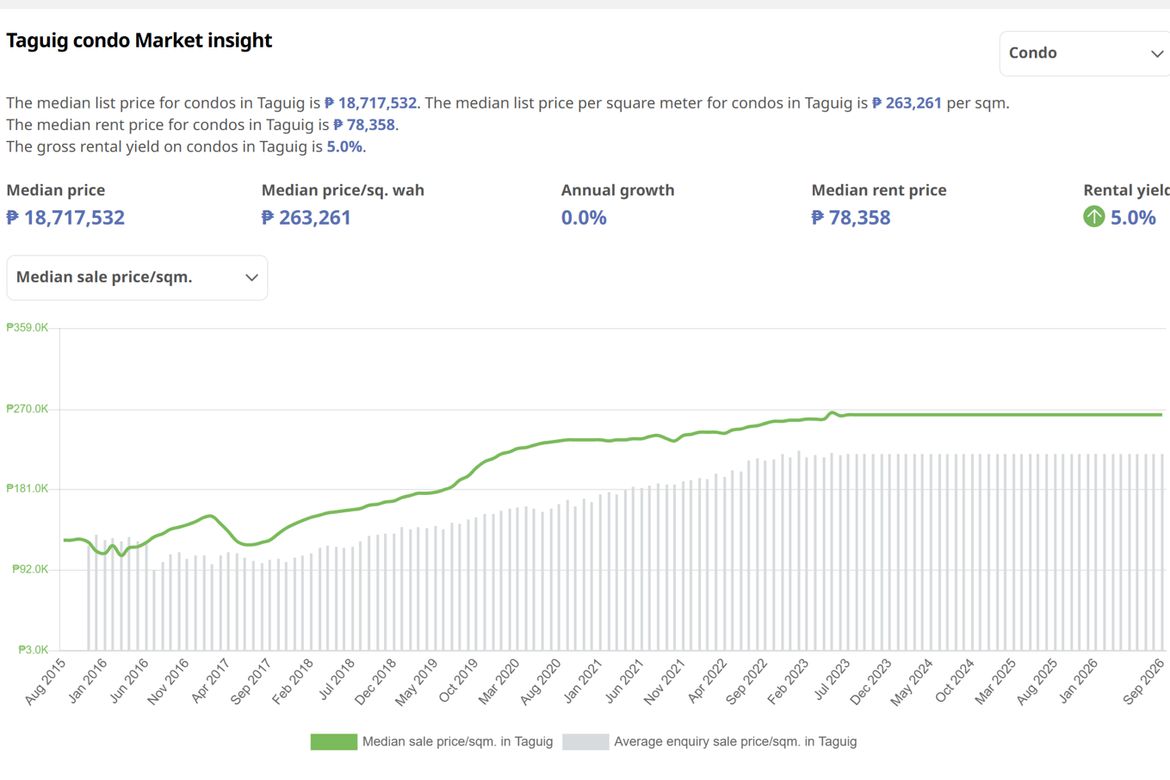The width and height of the screenshot is (1170, 780).
Task: Click the Dec 2018 x-axis label
Action: [375, 681]
